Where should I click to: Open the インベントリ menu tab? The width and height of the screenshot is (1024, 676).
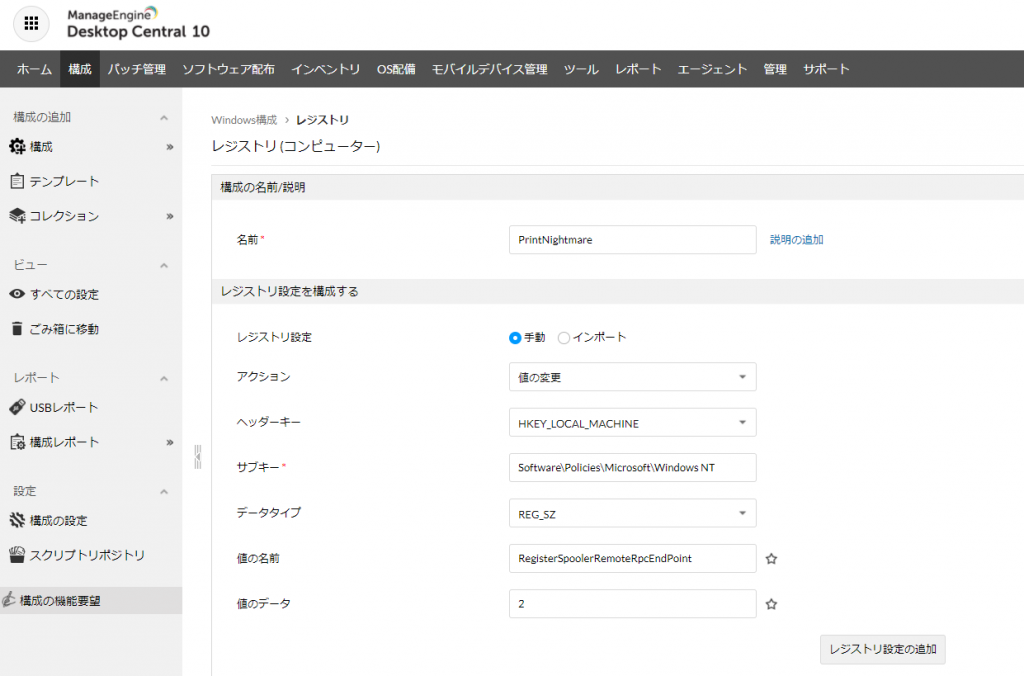[x=326, y=69]
